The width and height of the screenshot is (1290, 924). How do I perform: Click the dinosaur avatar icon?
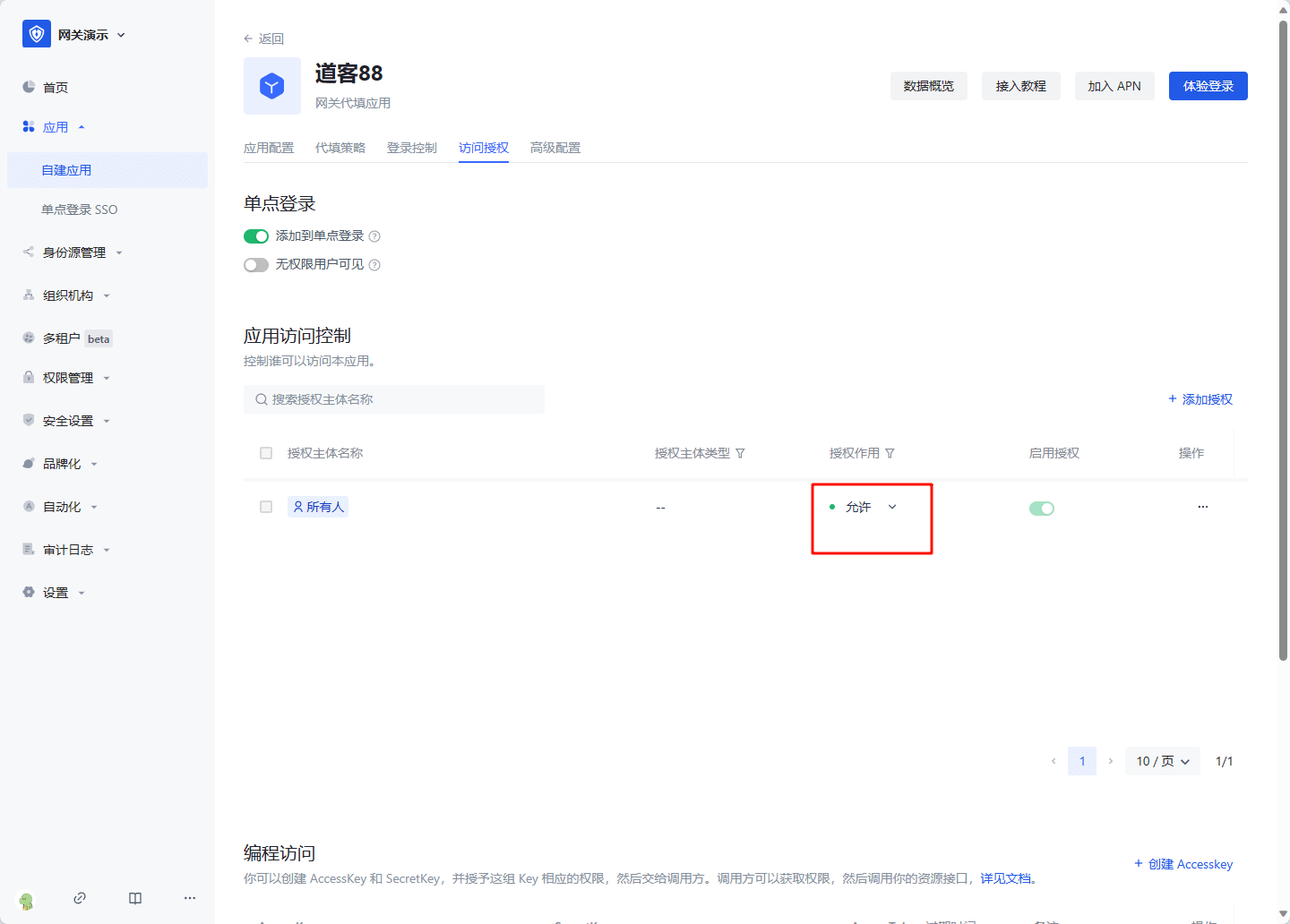pos(27,901)
